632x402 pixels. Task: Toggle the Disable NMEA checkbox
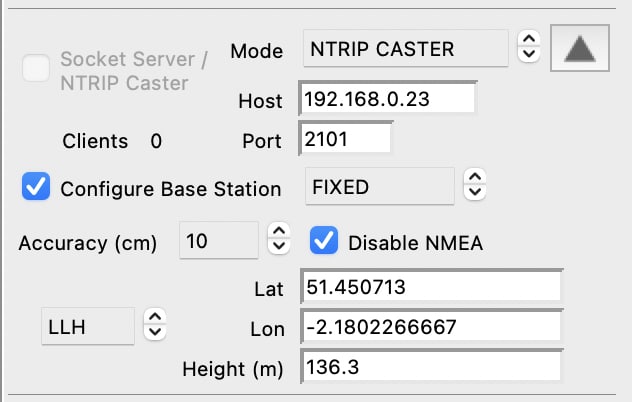click(324, 240)
